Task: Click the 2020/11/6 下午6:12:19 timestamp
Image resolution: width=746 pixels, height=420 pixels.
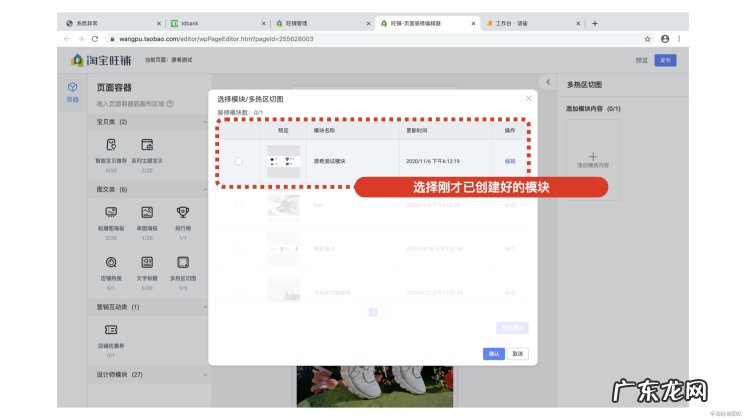Action: pos(432,161)
